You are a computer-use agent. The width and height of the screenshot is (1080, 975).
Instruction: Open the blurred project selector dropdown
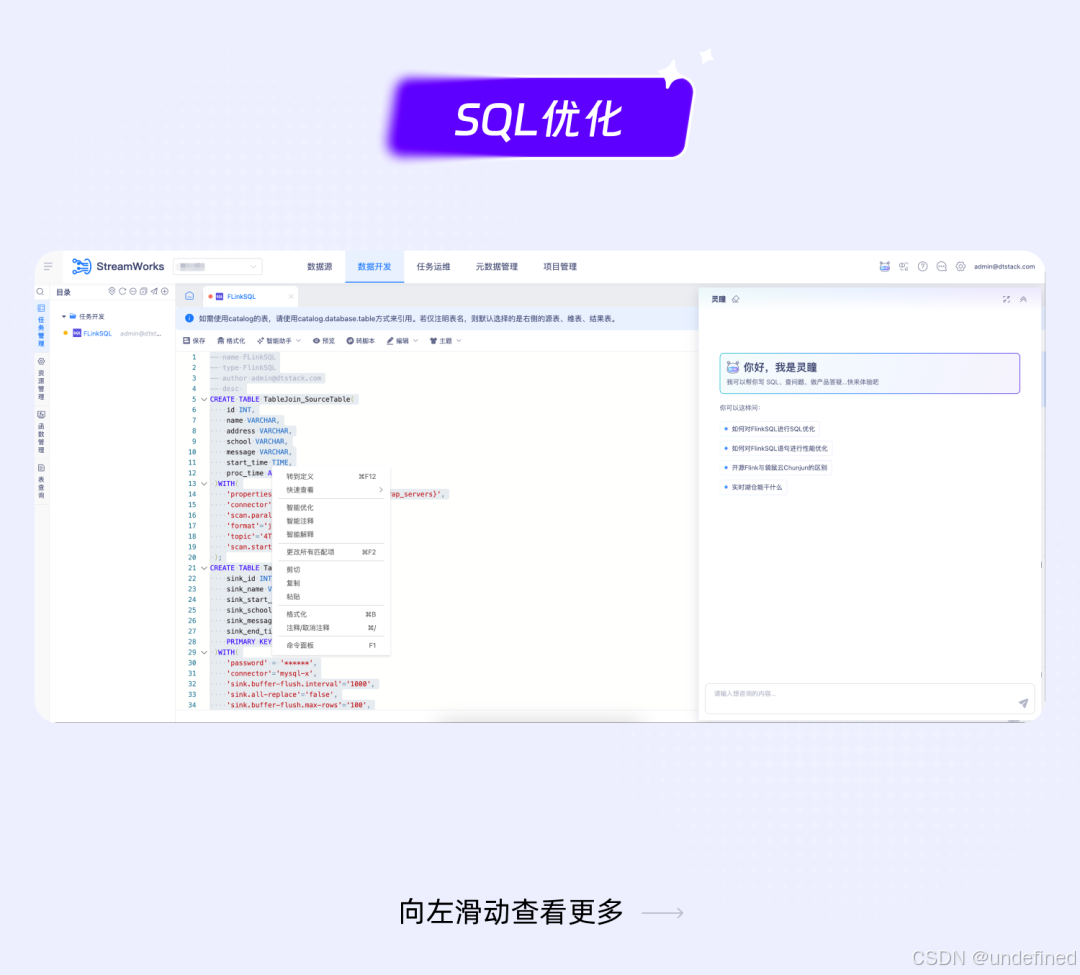218,266
